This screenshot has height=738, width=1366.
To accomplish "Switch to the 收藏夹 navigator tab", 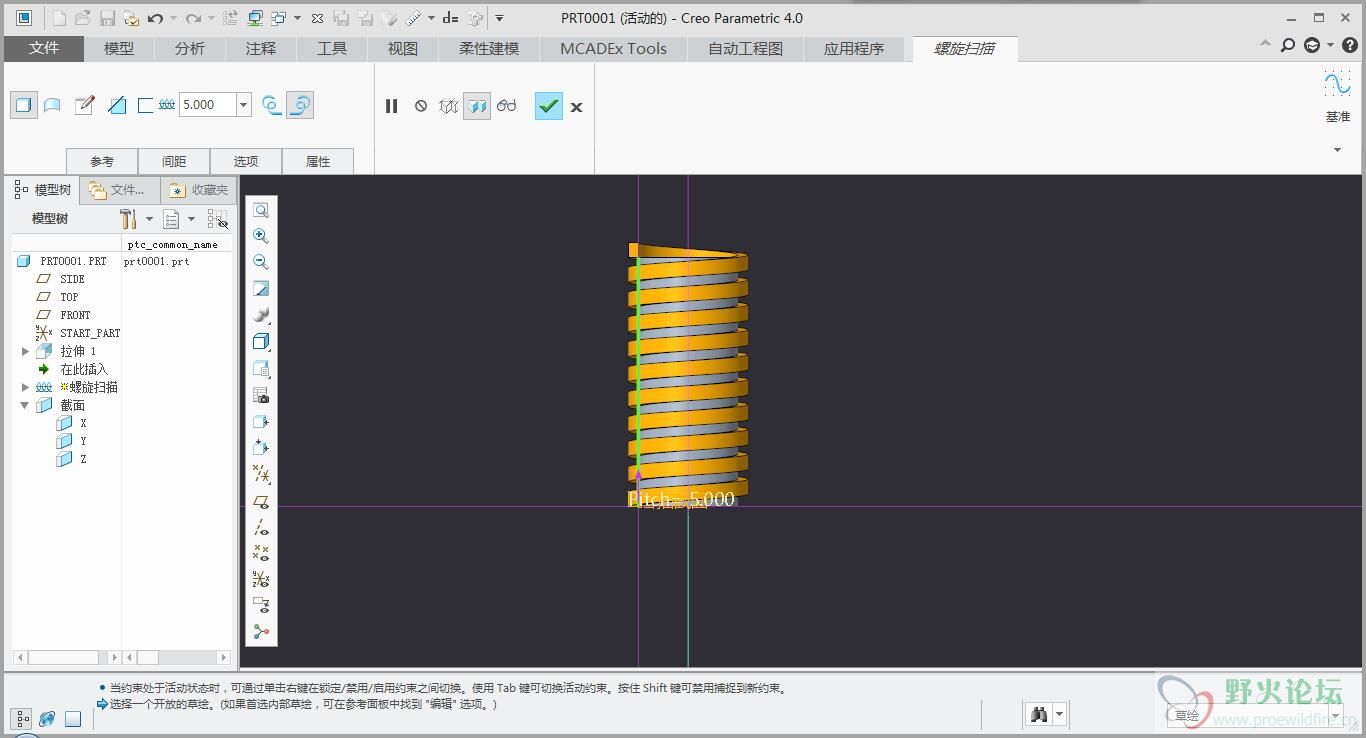I will coord(198,190).
